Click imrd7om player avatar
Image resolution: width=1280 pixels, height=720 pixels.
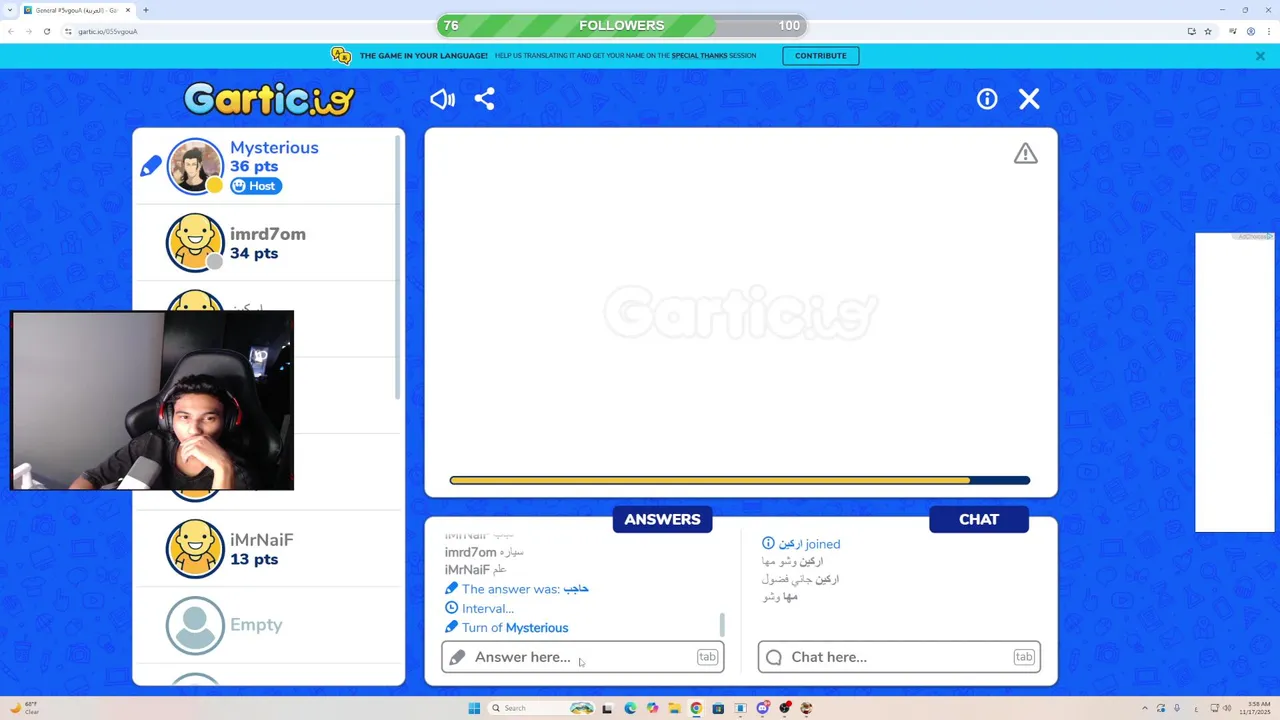tap(195, 243)
